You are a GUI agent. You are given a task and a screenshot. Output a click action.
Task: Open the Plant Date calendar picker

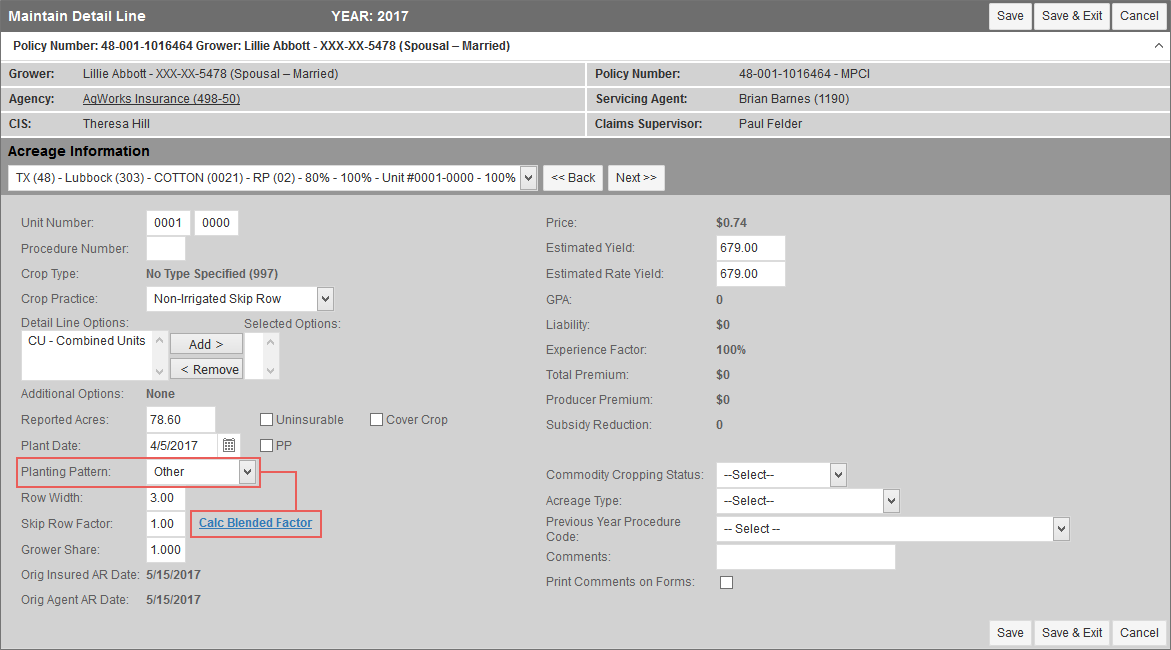tap(229, 445)
